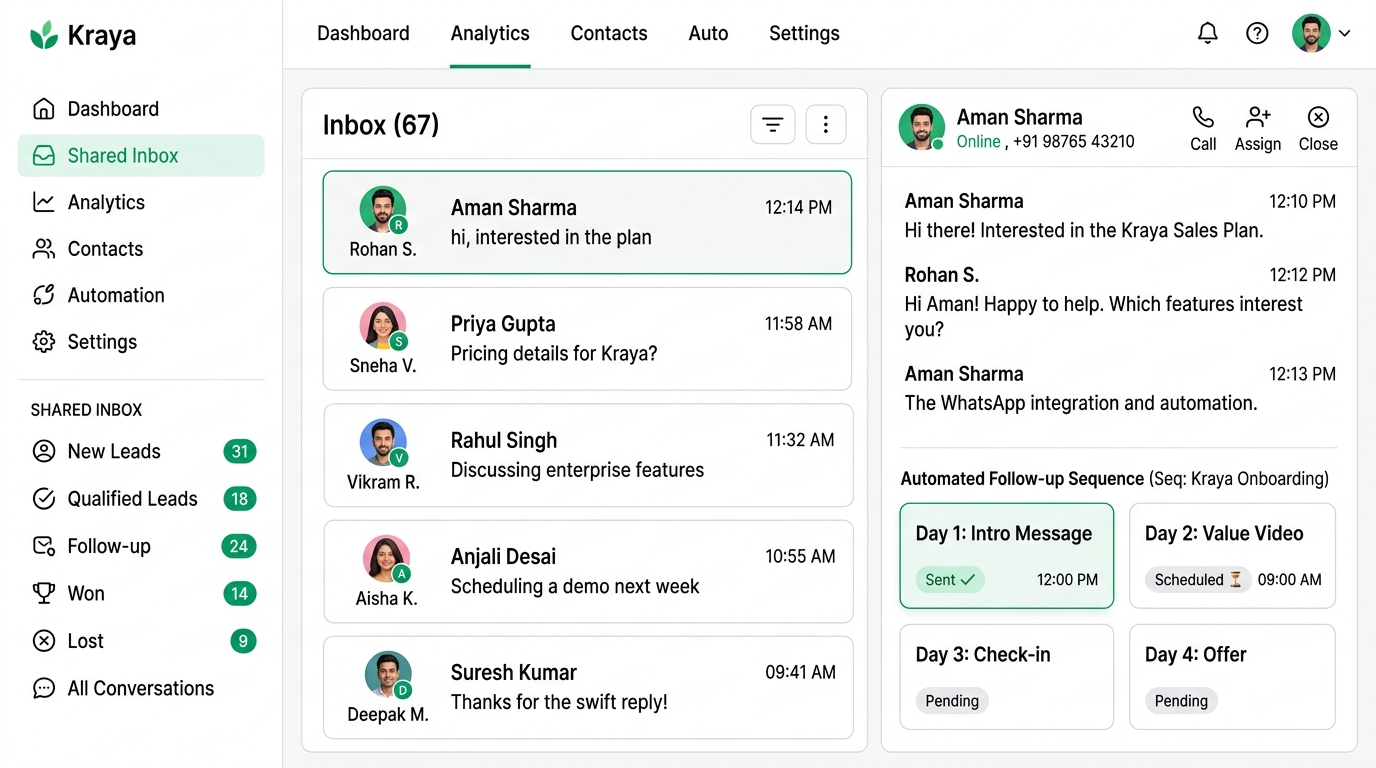
Task: Click the Lost count badge 9
Action: click(243, 641)
